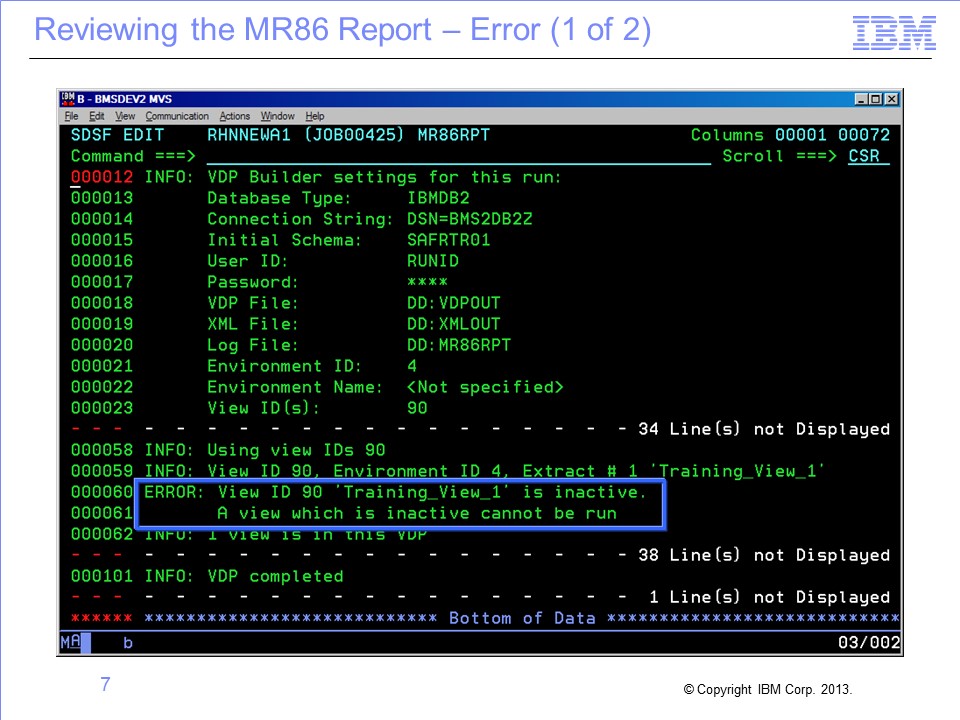Click the DD:VDPOUT value
This screenshot has height=720, width=960.
pos(454,303)
